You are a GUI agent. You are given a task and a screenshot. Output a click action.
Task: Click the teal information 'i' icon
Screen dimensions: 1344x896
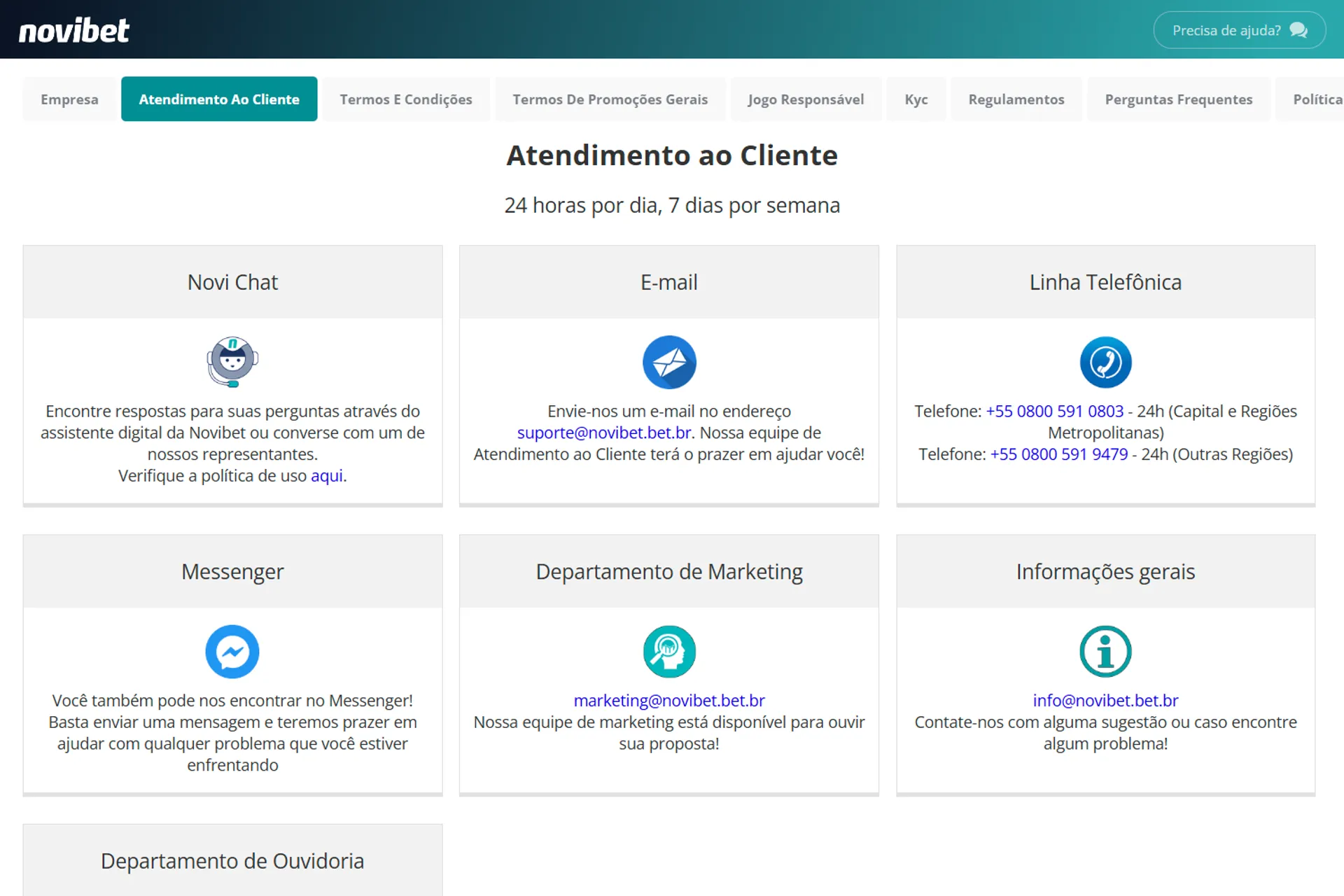(1105, 652)
